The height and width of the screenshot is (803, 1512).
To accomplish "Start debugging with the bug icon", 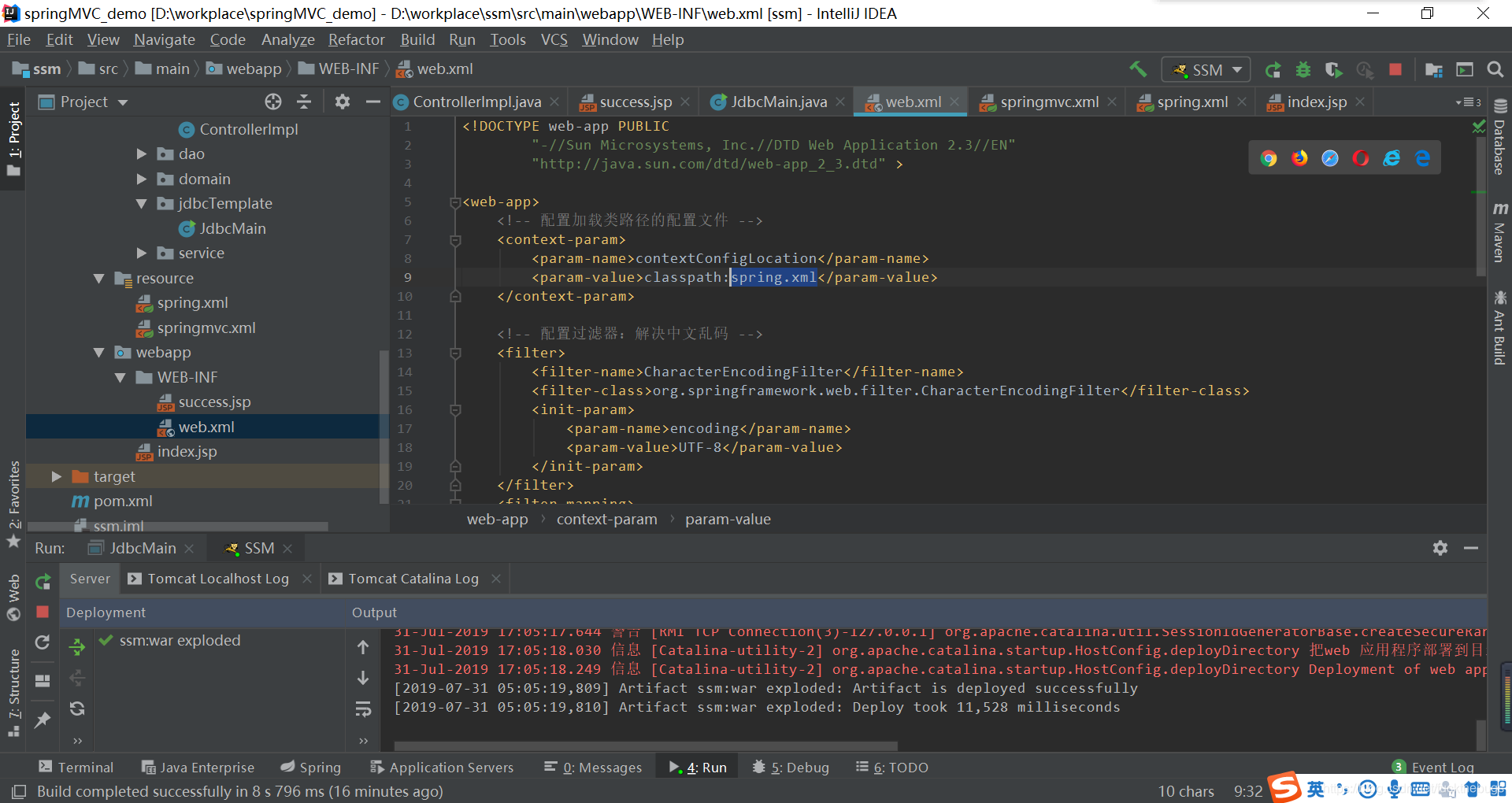I will click(1303, 70).
